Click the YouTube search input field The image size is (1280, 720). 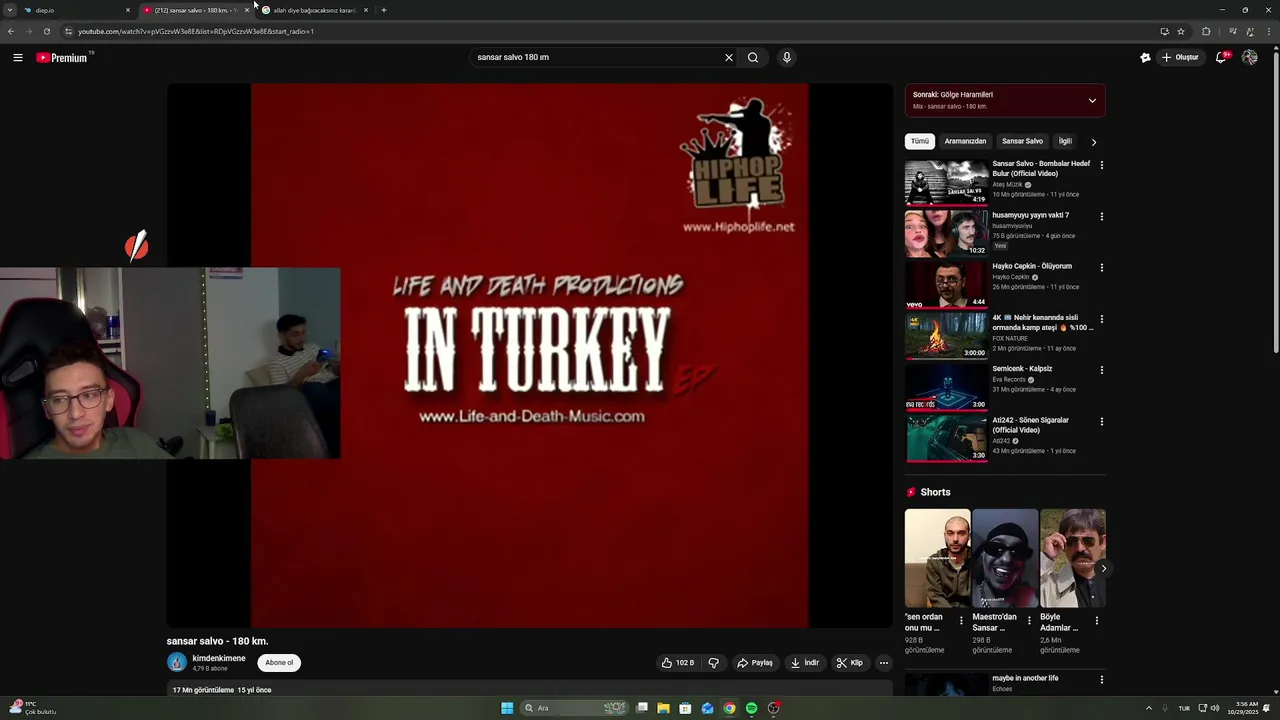(x=598, y=58)
